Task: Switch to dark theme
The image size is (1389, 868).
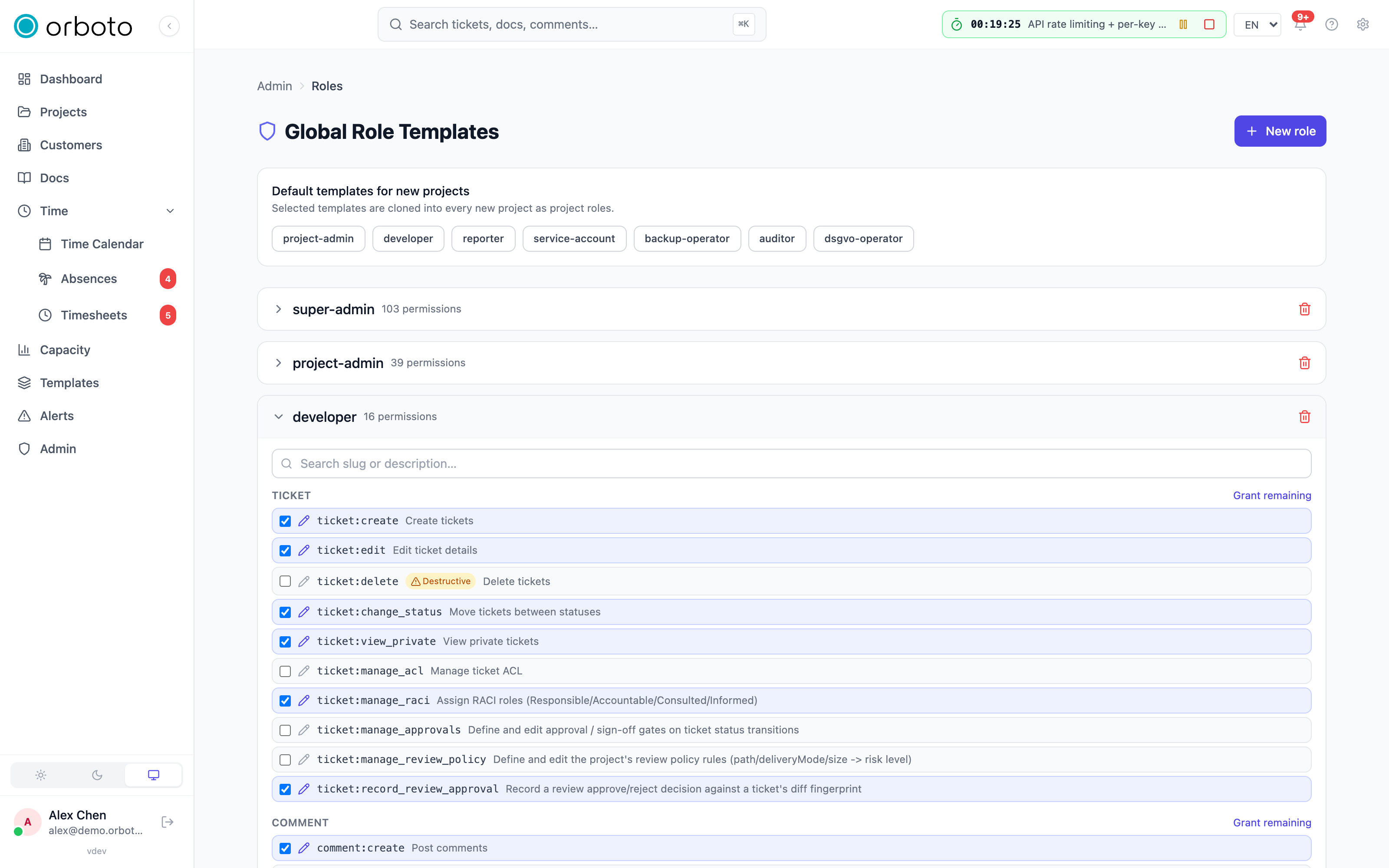Action: [97, 775]
